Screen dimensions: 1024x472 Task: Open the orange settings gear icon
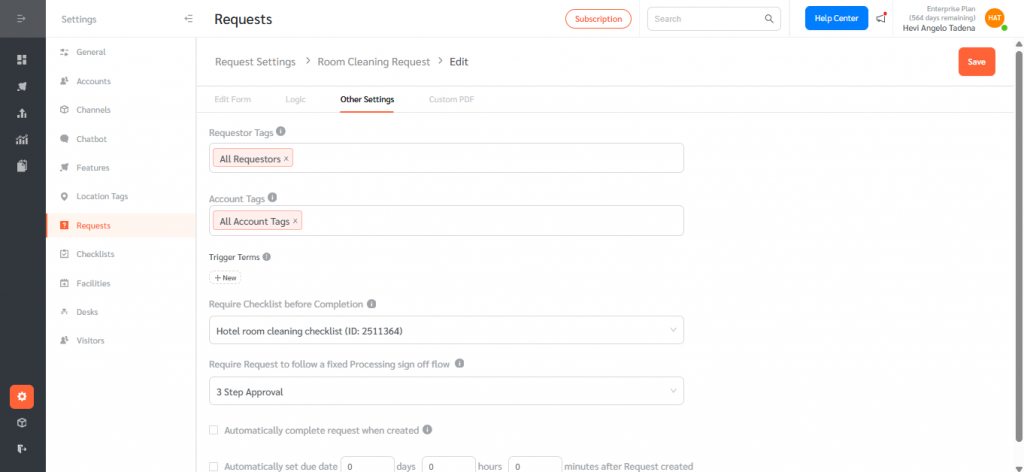point(22,396)
